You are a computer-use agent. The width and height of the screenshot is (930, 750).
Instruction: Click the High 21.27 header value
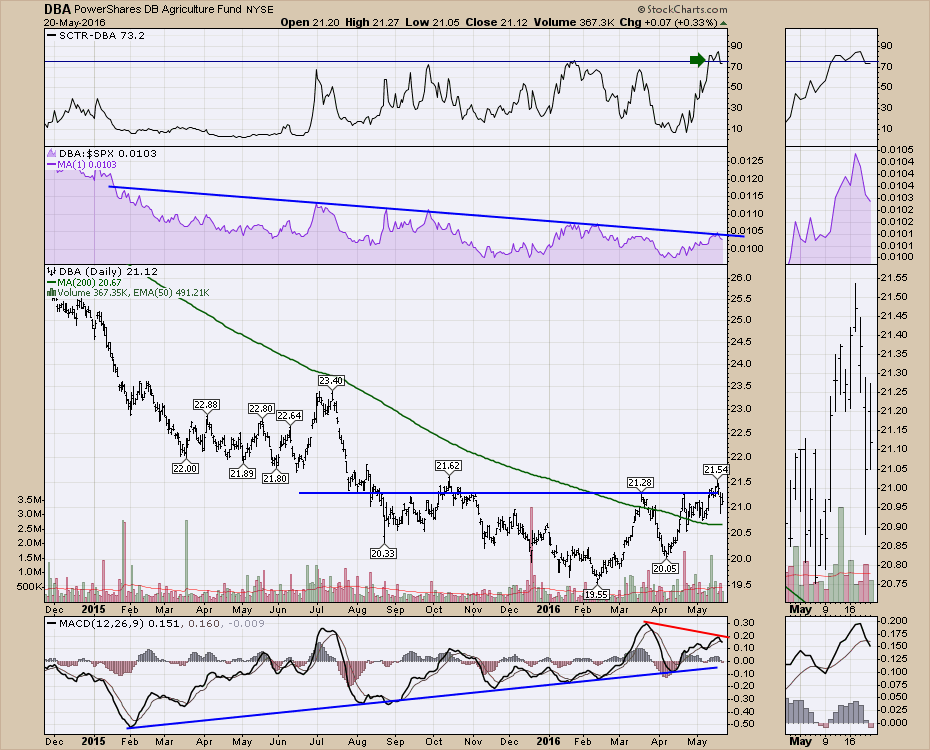click(x=372, y=23)
